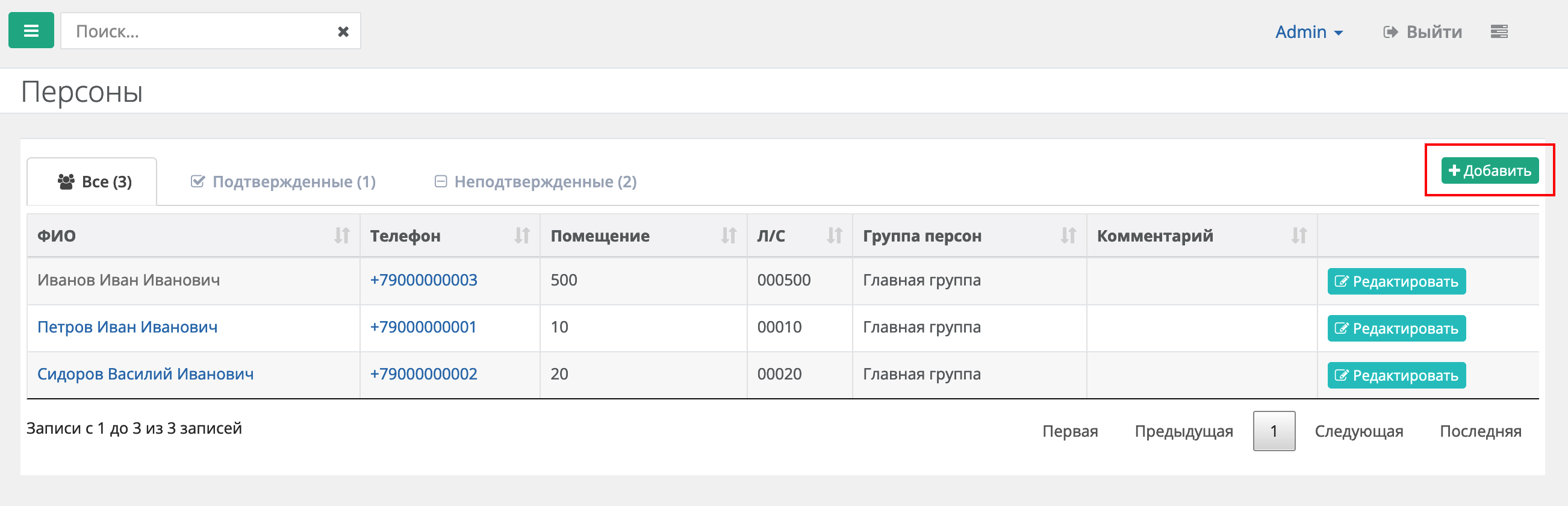Open the Admin user dropdown
1568x506 pixels.
coord(1308,32)
